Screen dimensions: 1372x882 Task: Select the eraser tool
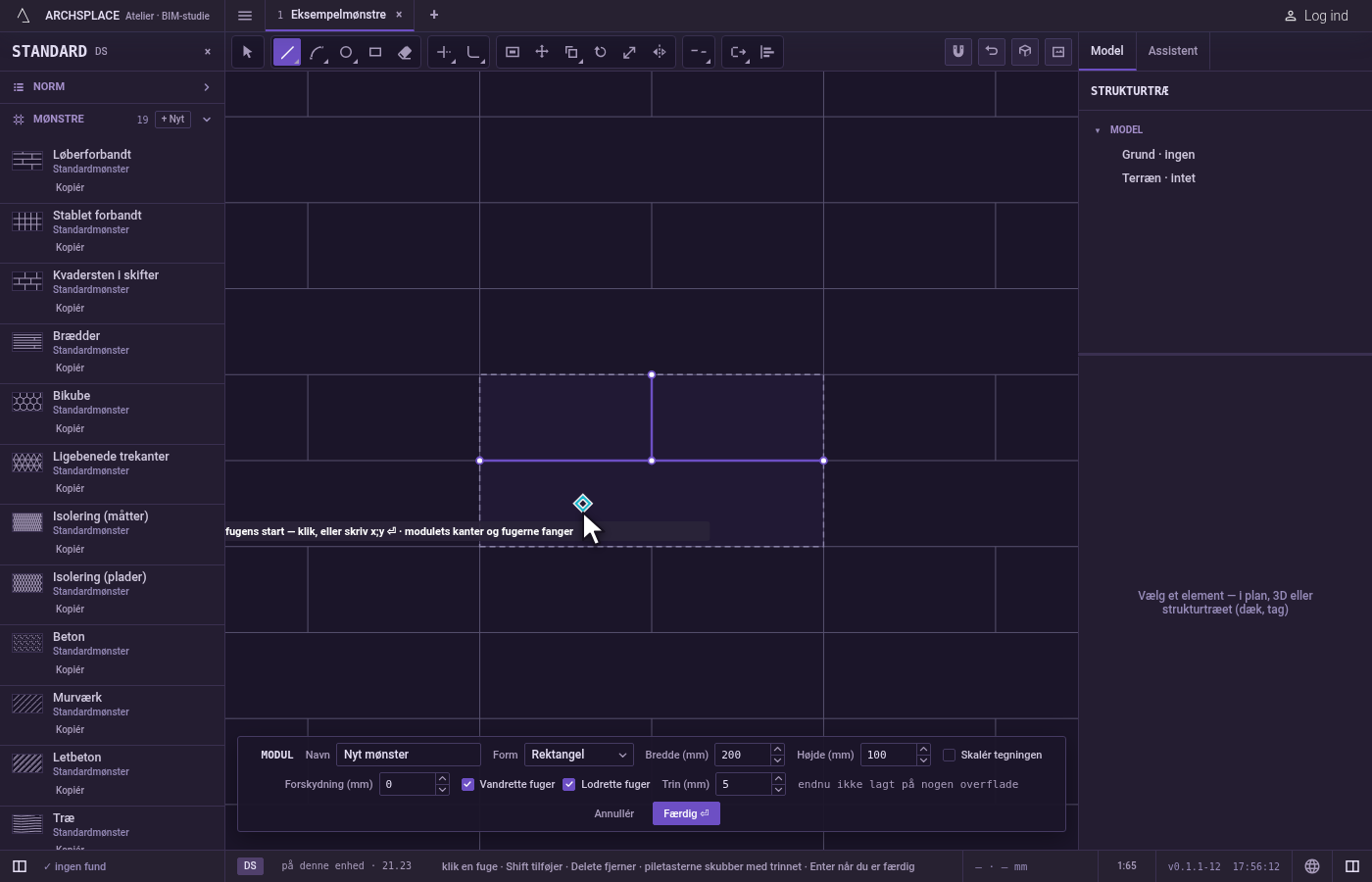pyautogui.click(x=405, y=52)
